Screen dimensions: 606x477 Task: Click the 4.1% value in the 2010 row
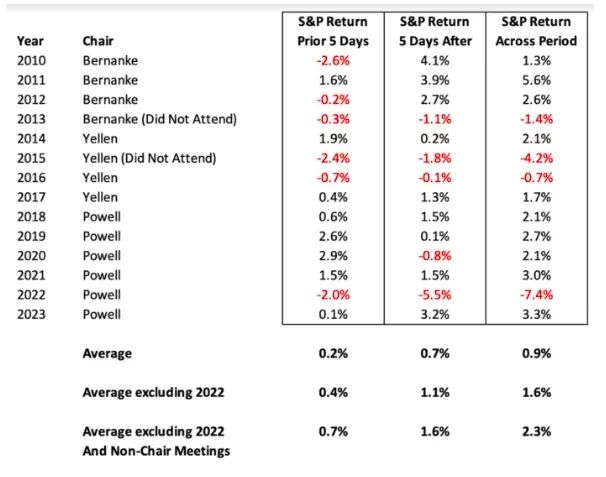pyautogui.click(x=435, y=61)
